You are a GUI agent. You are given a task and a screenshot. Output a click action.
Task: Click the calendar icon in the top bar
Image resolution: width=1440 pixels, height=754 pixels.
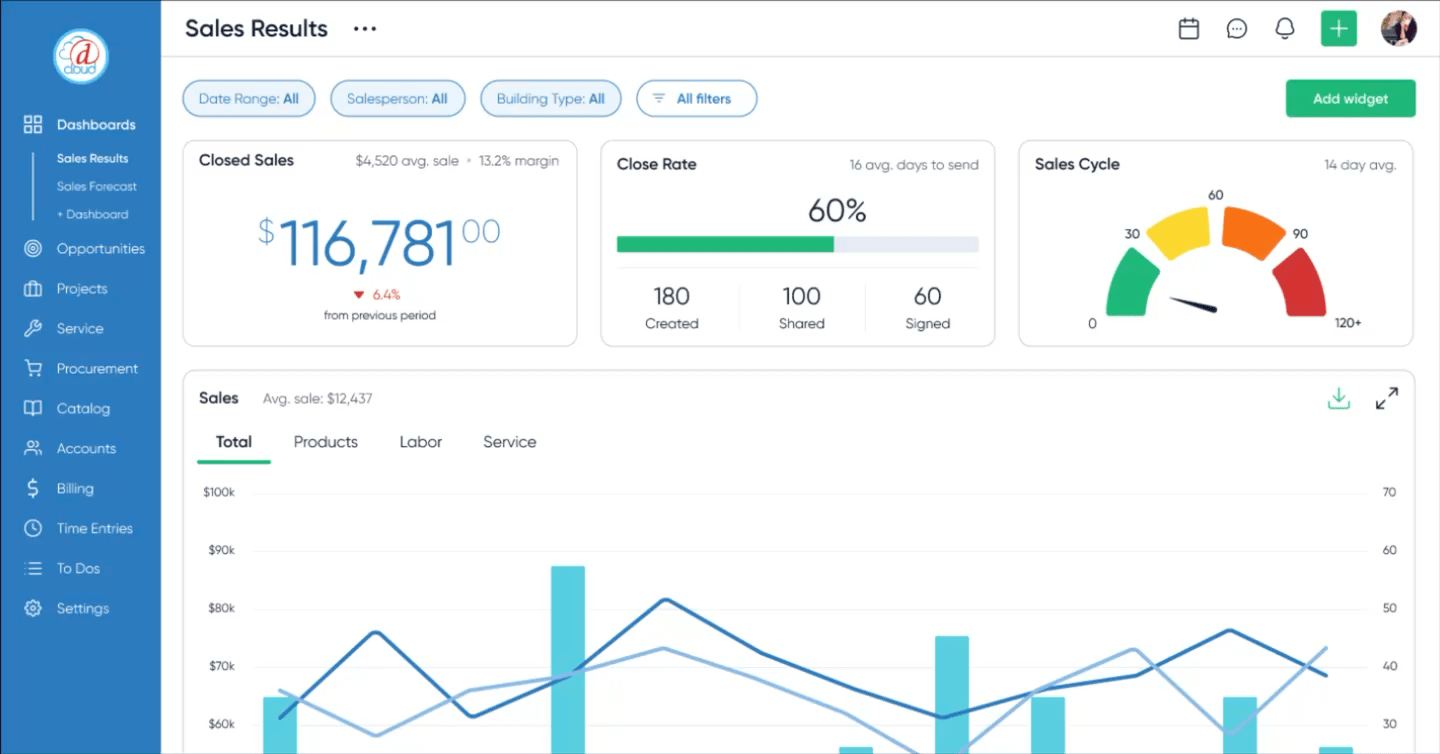tap(1188, 28)
